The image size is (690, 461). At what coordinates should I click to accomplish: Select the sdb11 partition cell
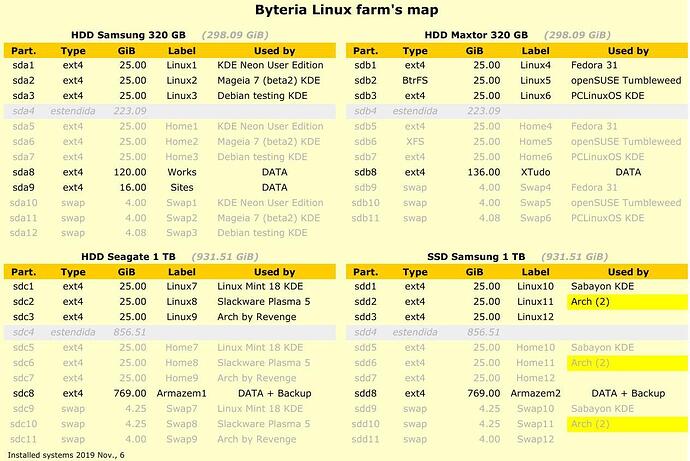(365, 218)
